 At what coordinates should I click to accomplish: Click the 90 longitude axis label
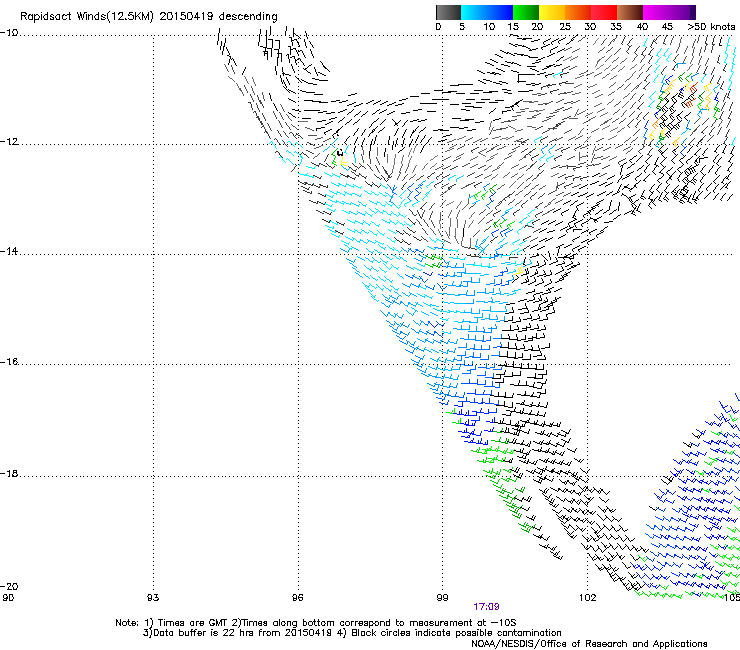click(x=8, y=597)
